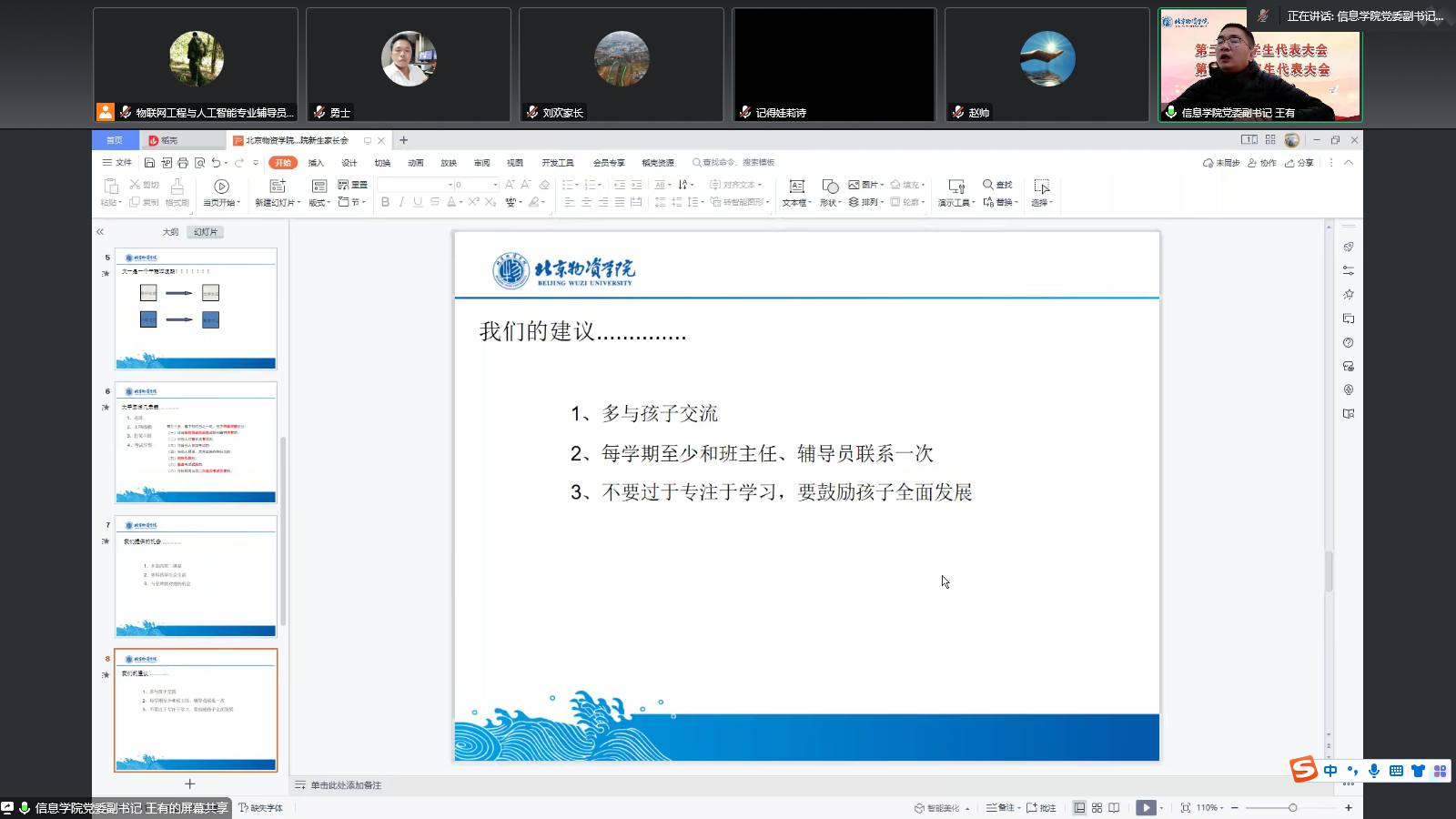
Task: Expand the Shapes (形状) dropdown
Action: (x=829, y=203)
